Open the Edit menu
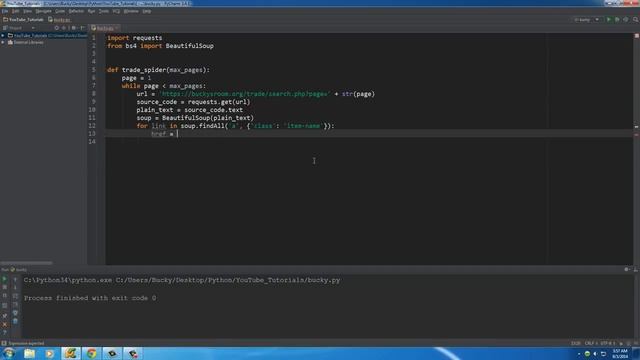 16,11
